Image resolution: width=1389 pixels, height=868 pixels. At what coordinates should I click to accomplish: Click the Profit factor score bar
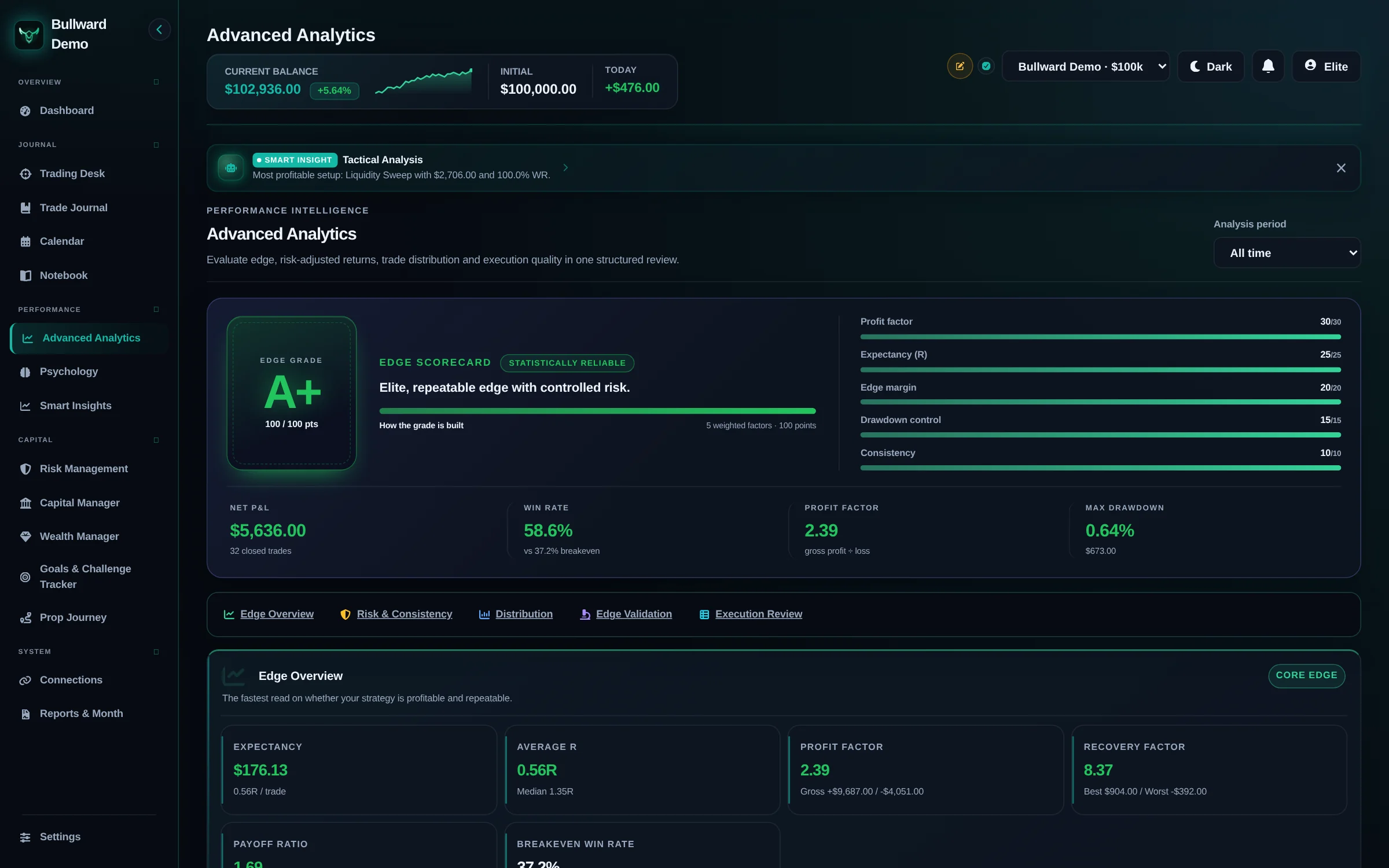click(x=1101, y=337)
